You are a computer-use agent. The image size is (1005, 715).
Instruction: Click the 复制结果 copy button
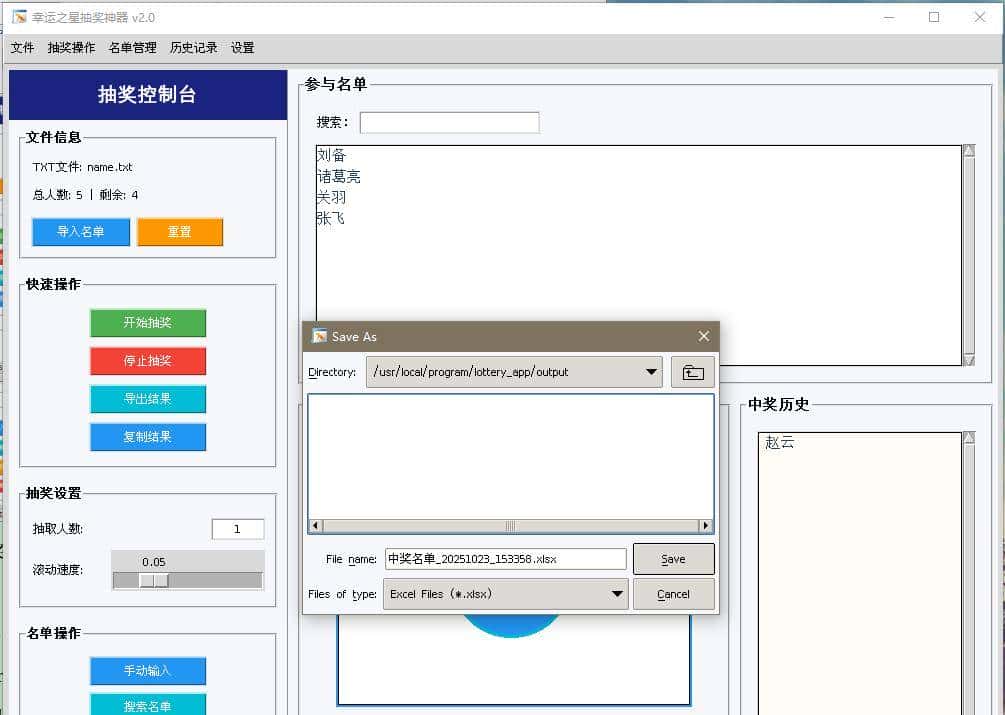pos(147,437)
